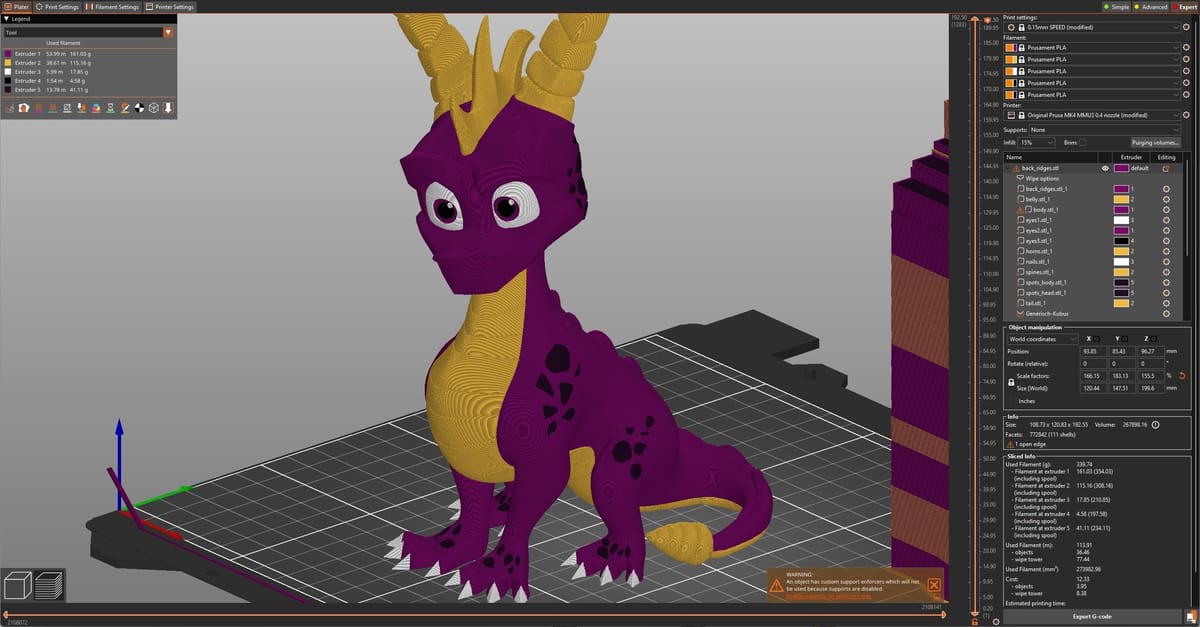The image size is (1200, 627).
Task: Open settings gear for the first Prusament PLA
Action: [x=1186, y=47]
